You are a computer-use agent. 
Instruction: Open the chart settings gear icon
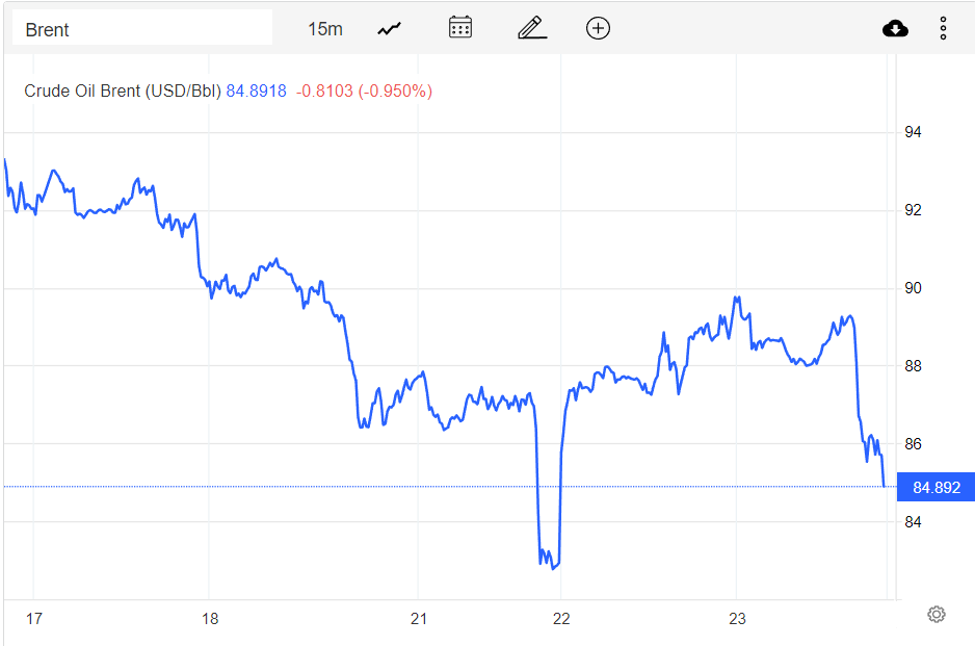point(937,614)
